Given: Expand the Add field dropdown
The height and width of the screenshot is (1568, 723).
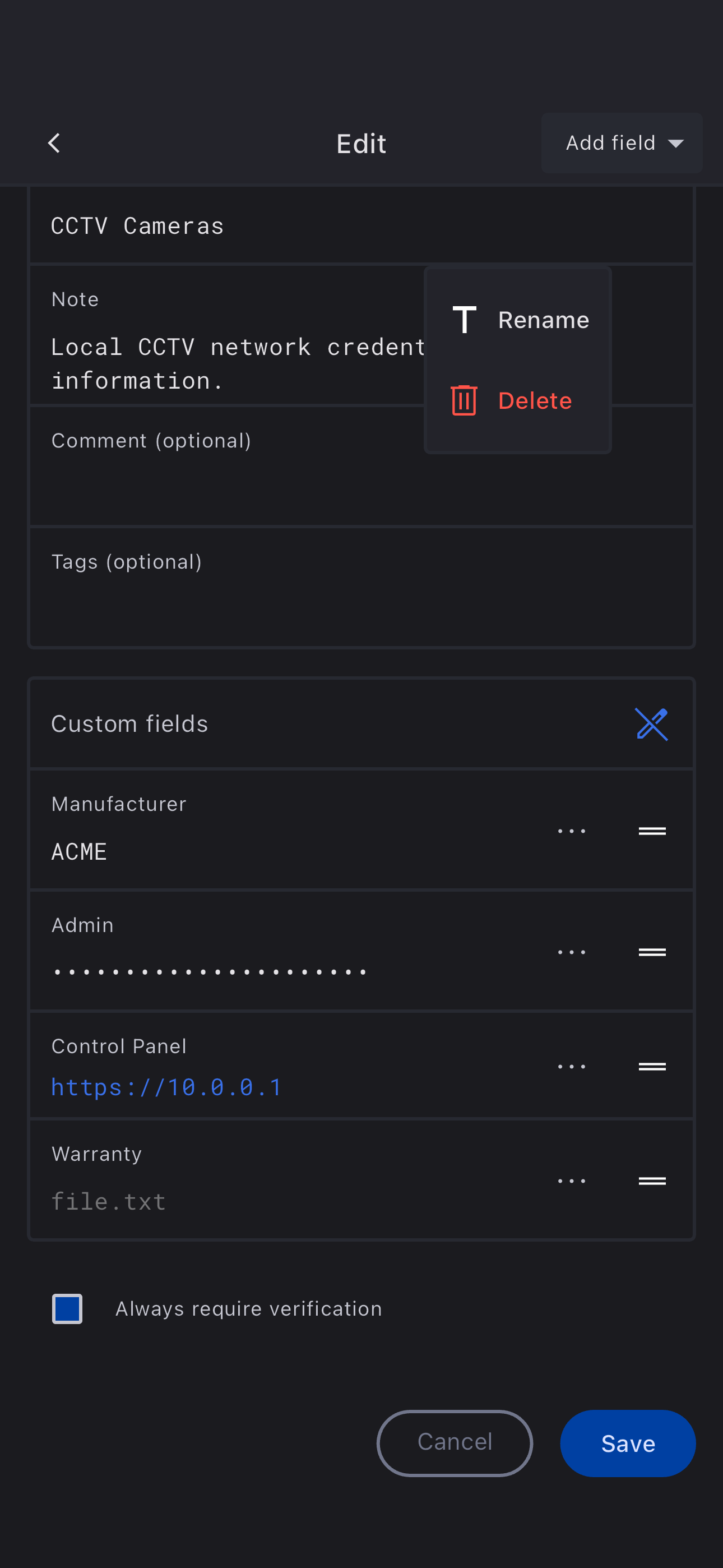Looking at the screenshot, I should tap(622, 143).
